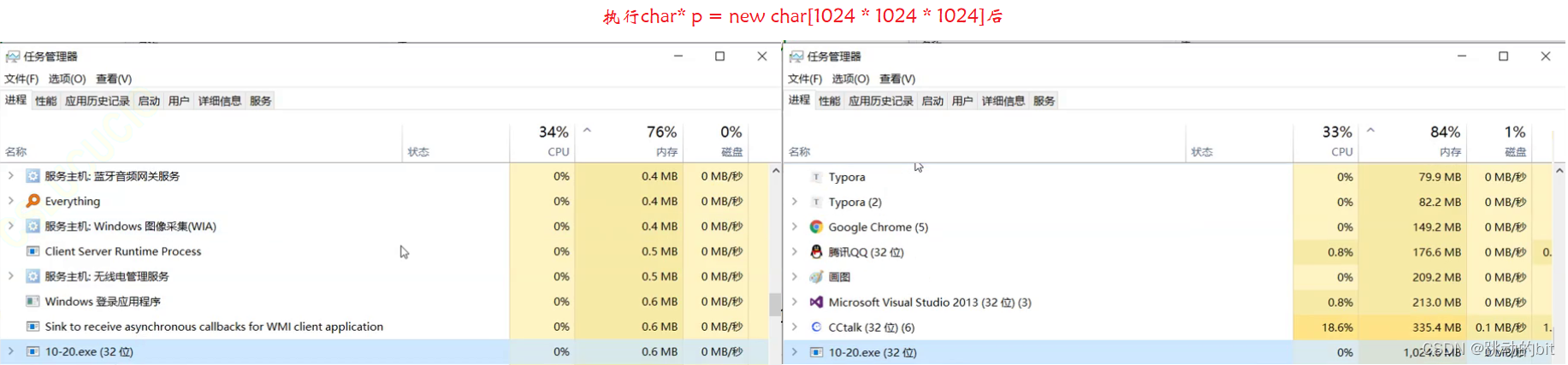The height and width of the screenshot is (365, 1568).
Task: Expand the CCtalk (32 位) (6) group
Action: coord(794,327)
